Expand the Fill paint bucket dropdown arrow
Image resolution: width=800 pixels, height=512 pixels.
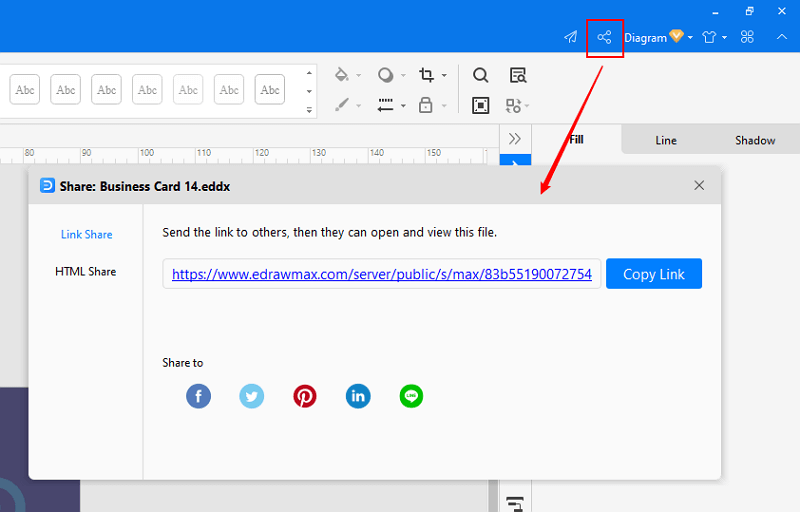pos(359,75)
